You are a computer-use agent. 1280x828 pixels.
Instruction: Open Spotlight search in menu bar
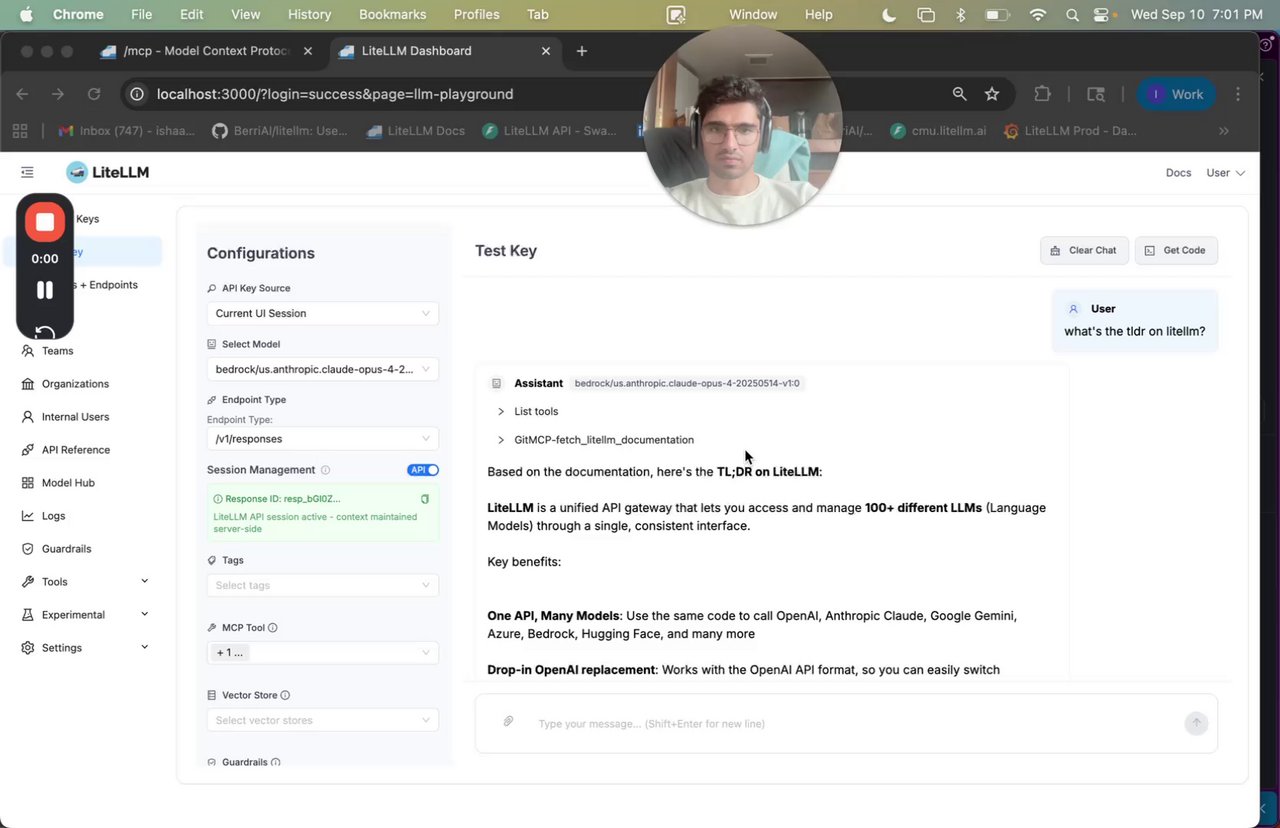click(x=1072, y=14)
